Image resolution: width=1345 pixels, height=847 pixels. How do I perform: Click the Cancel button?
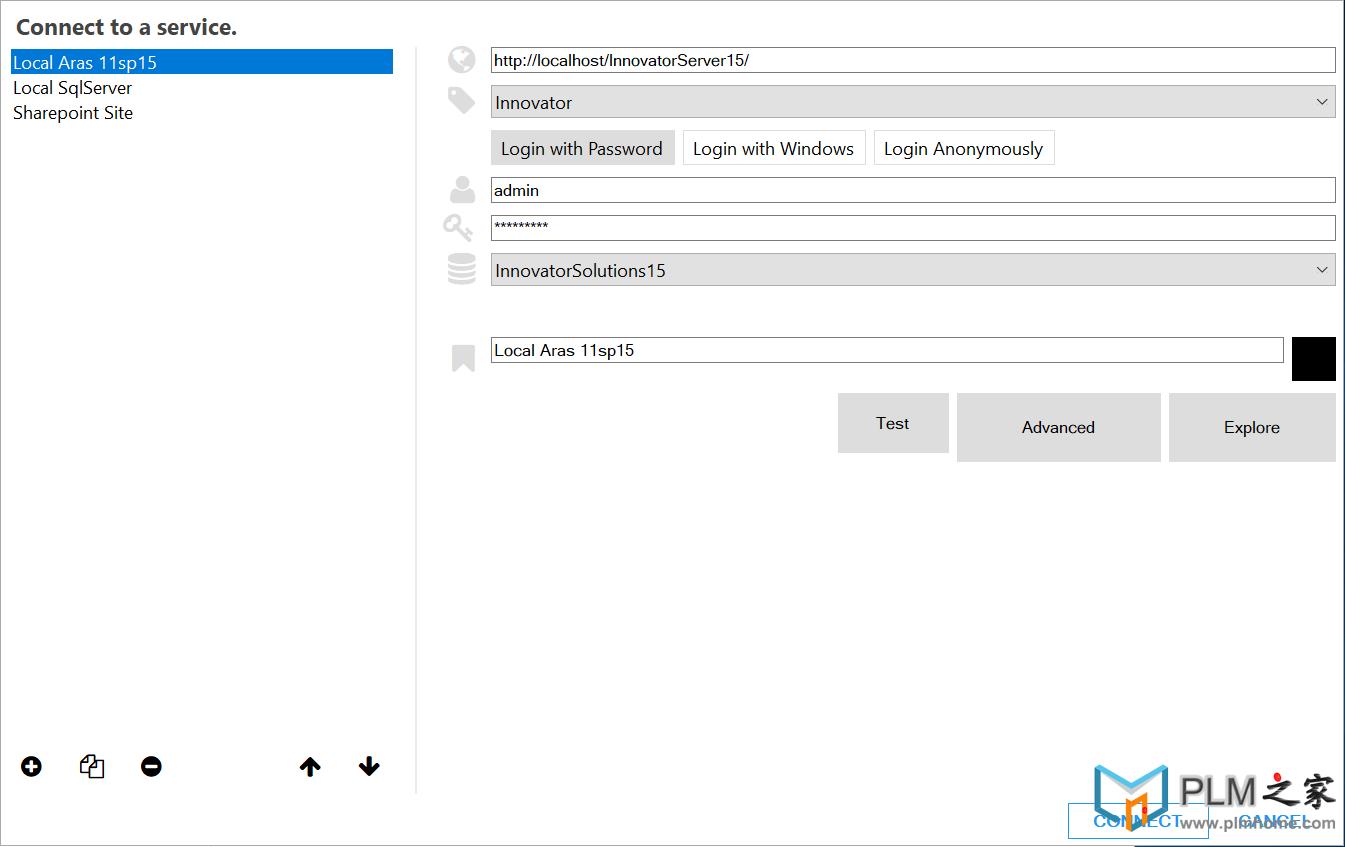1272,821
